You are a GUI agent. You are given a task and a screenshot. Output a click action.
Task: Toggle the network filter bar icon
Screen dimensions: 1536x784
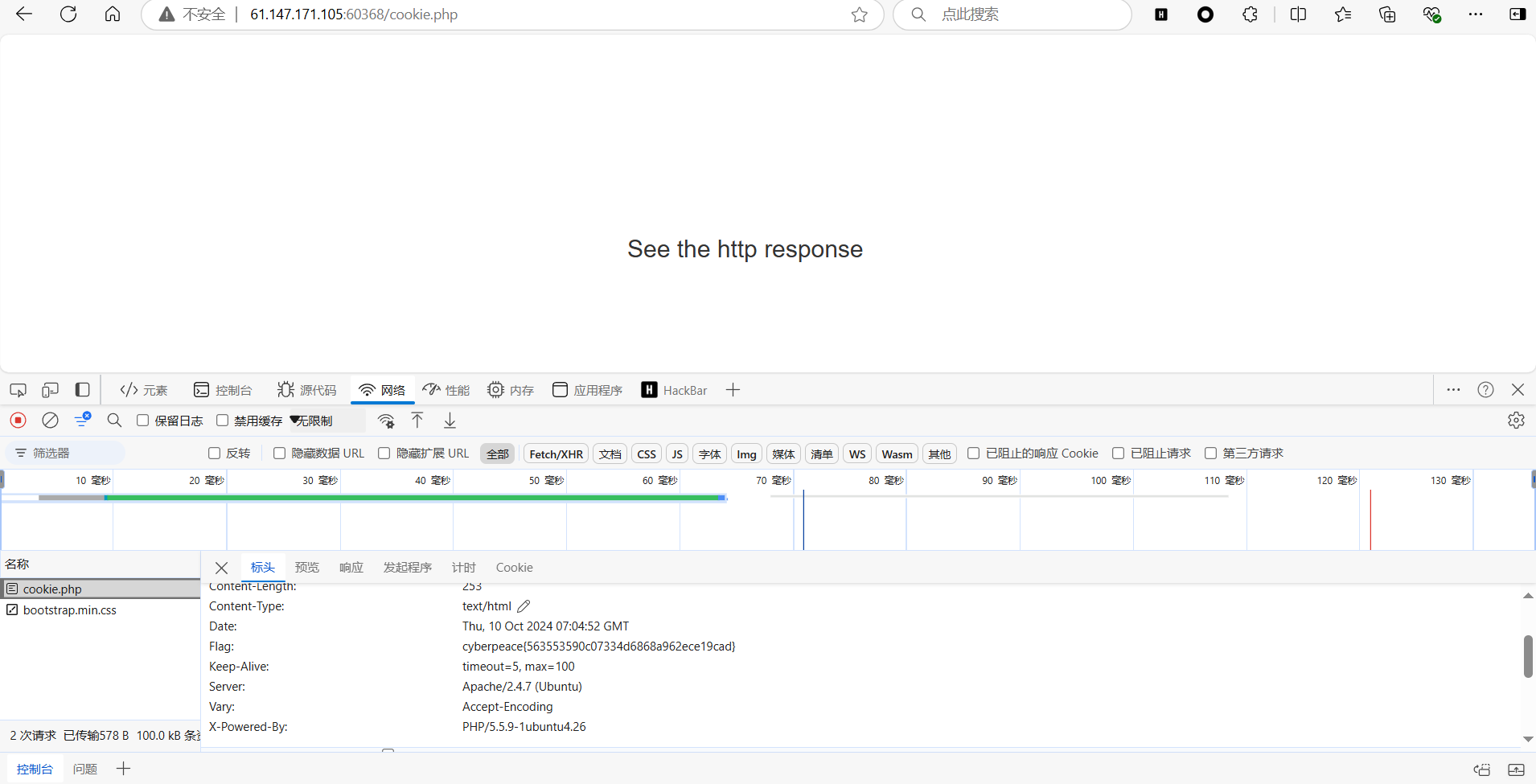tap(82, 420)
